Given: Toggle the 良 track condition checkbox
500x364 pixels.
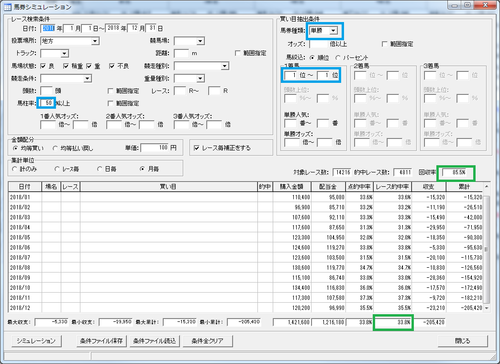Looking at the screenshot, I should (x=43, y=66).
